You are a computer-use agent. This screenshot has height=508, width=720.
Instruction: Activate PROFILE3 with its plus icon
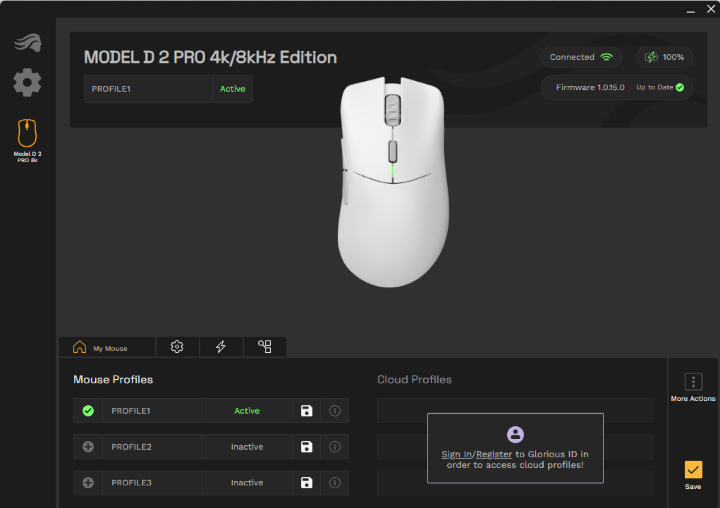(88, 483)
